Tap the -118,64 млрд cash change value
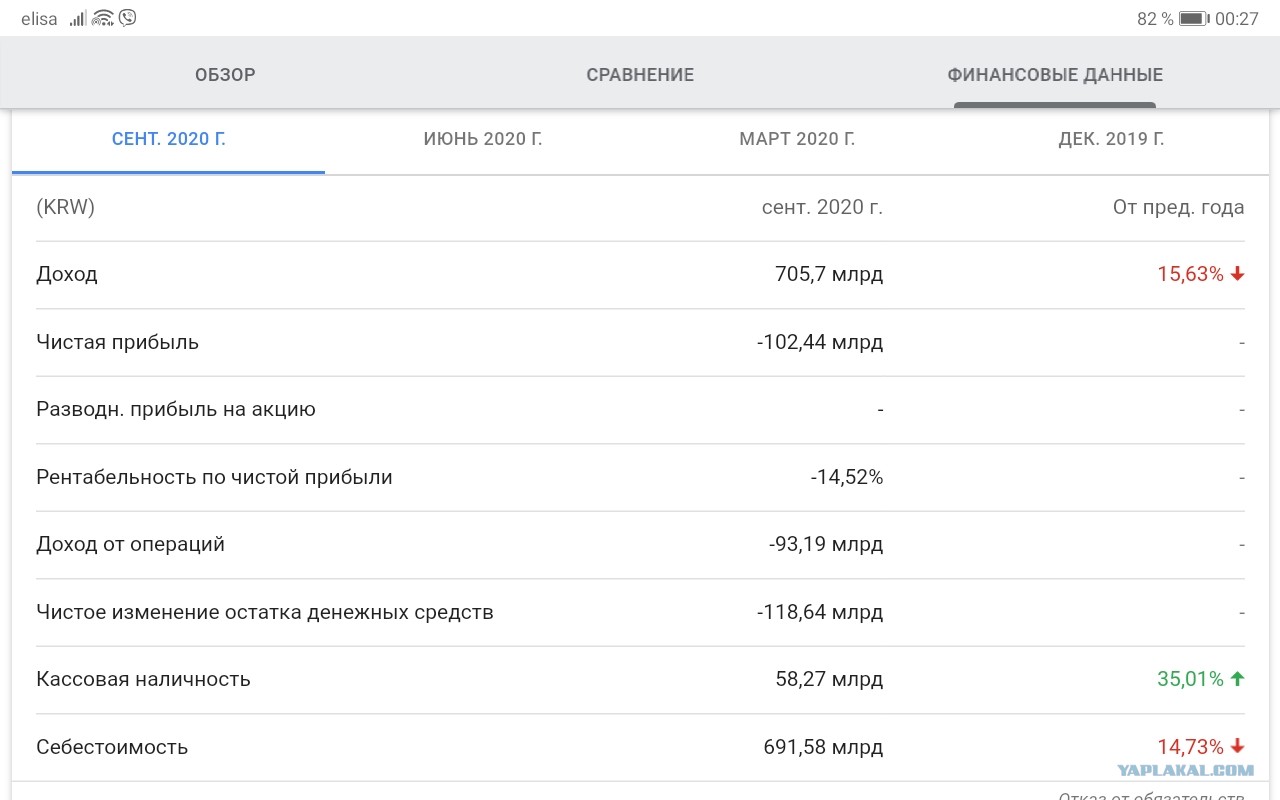This screenshot has height=800, width=1280. coord(820,612)
